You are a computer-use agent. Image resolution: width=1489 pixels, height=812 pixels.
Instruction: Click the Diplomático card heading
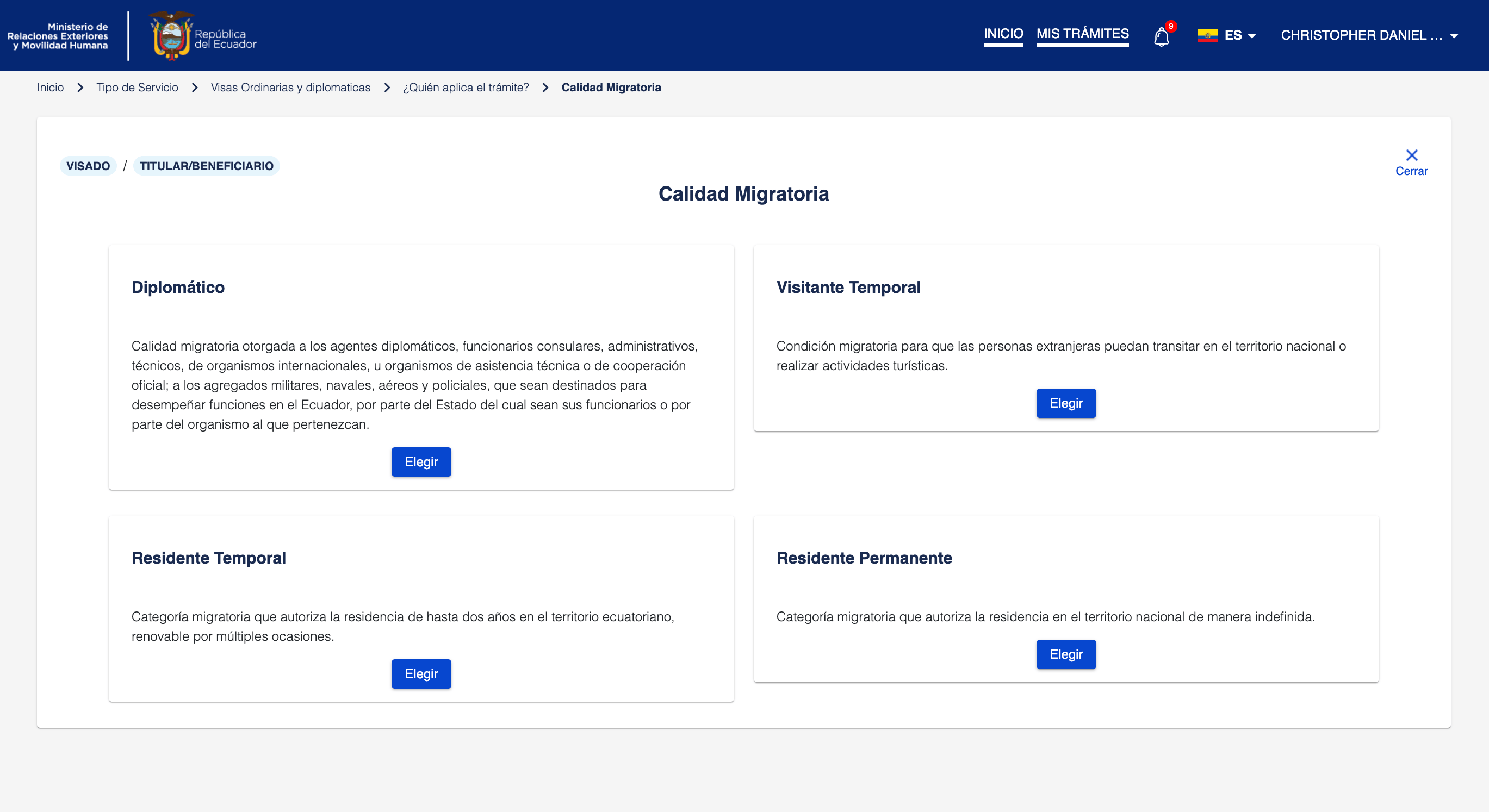178,287
